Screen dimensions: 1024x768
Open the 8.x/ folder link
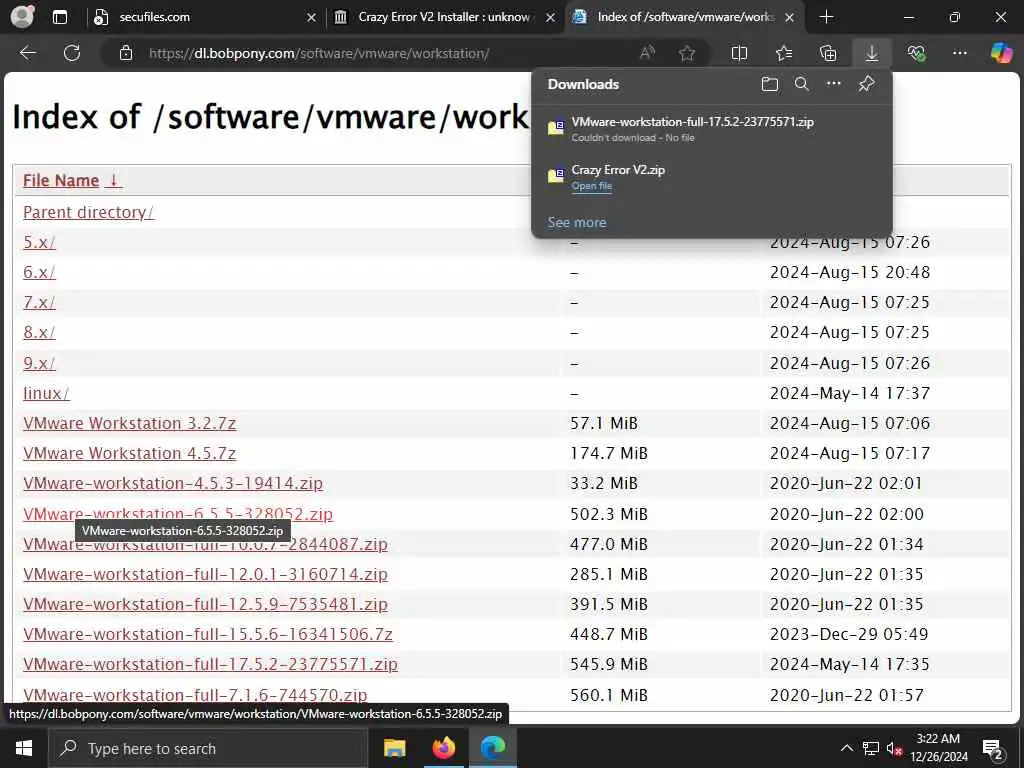pyautogui.click(x=39, y=332)
